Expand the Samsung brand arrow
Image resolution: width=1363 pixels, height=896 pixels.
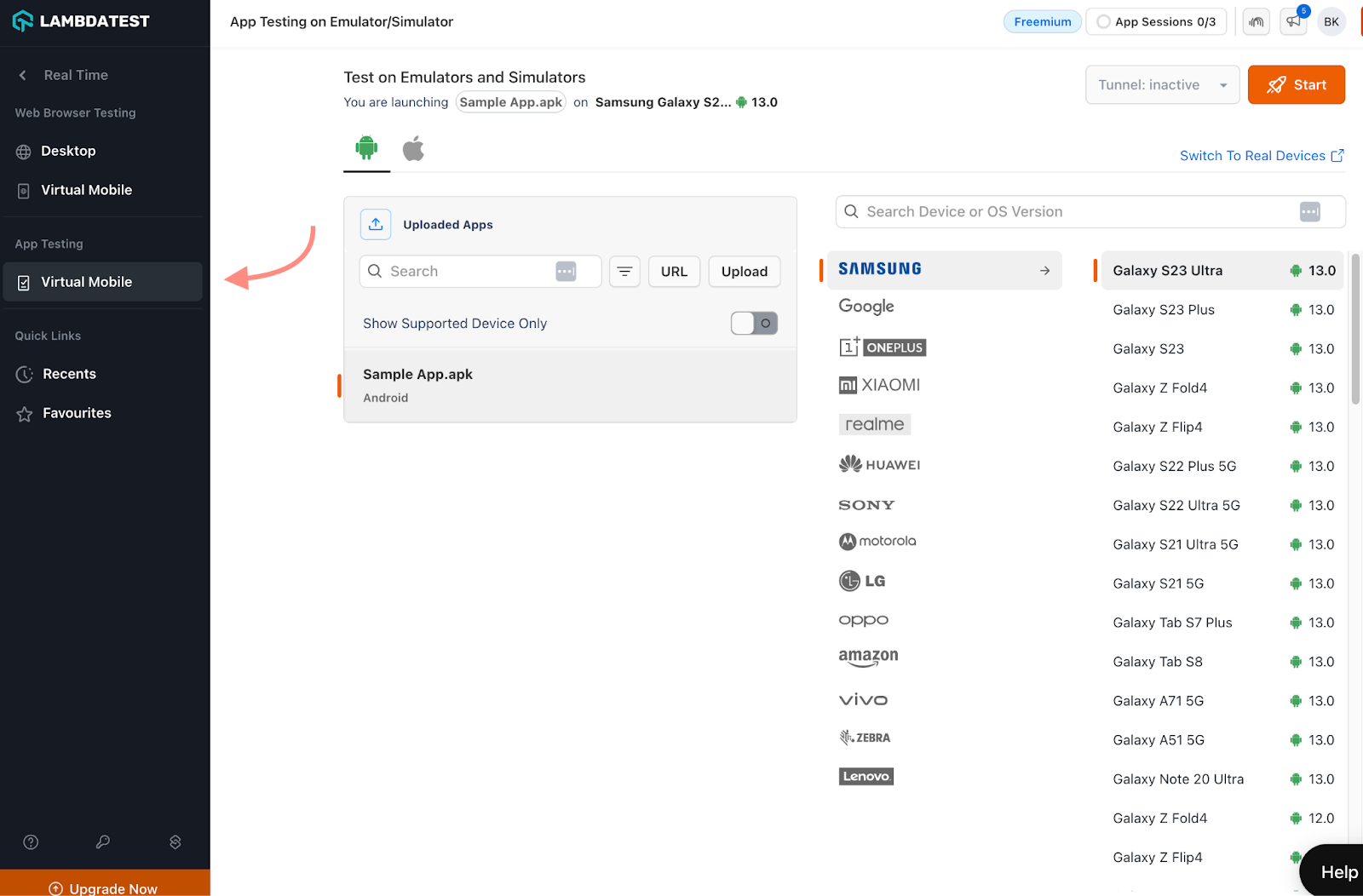tap(1044, 271)
